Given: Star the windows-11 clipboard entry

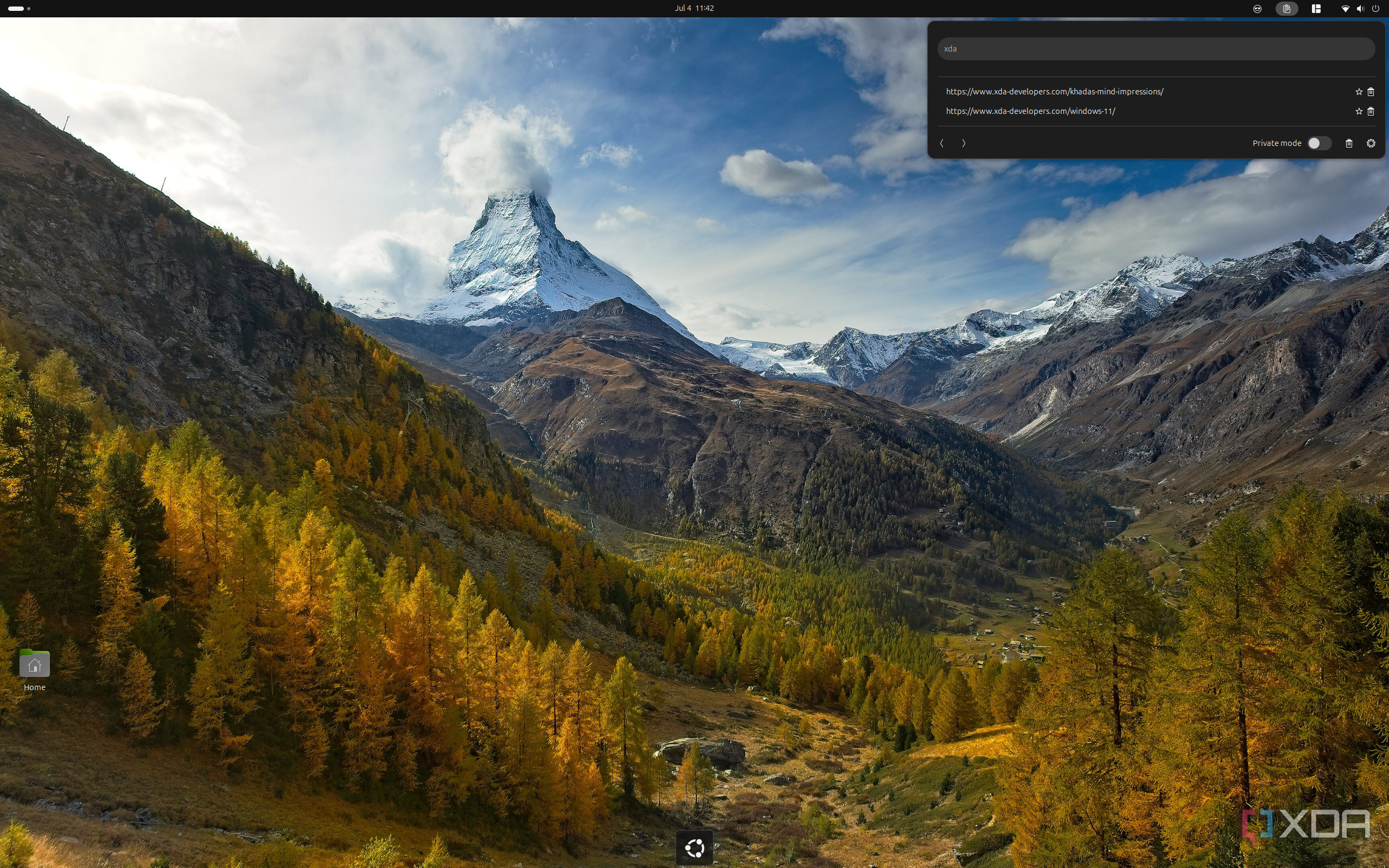Looking at the screenshot, I should [x=1359, y=111].
